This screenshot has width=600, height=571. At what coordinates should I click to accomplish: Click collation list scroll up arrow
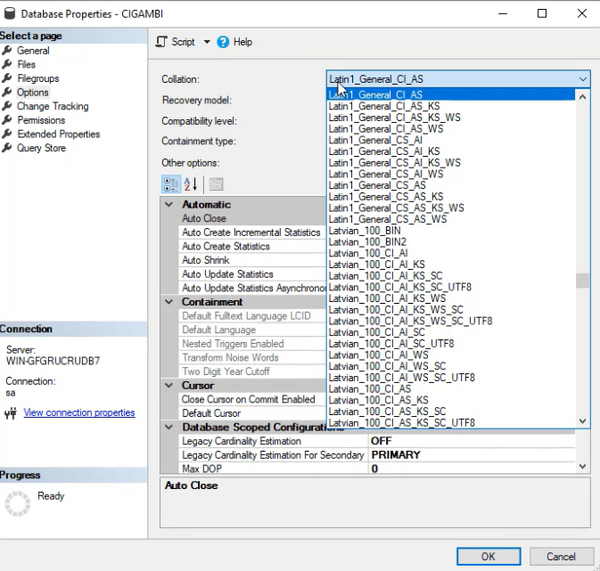pyautogui.click(x=582, y=97)
